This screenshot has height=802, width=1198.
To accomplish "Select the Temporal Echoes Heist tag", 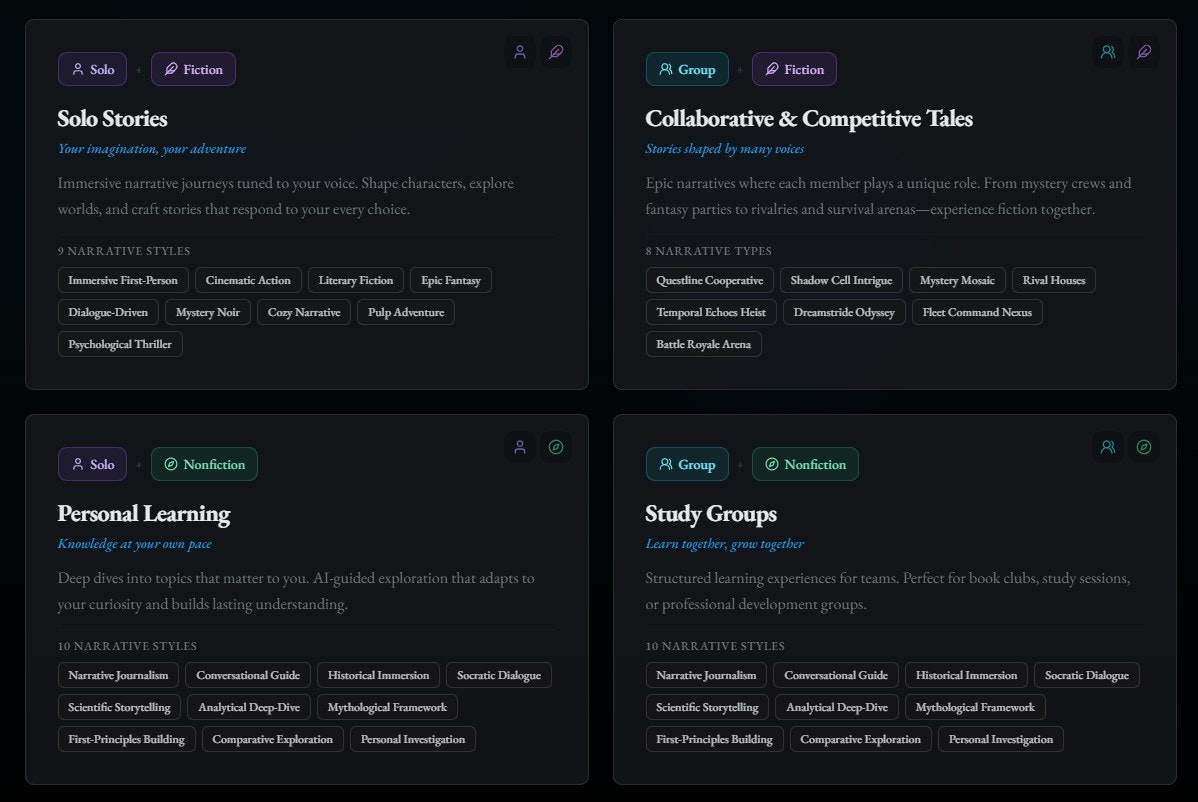I will pyautogui.click(x=711, y=312).
